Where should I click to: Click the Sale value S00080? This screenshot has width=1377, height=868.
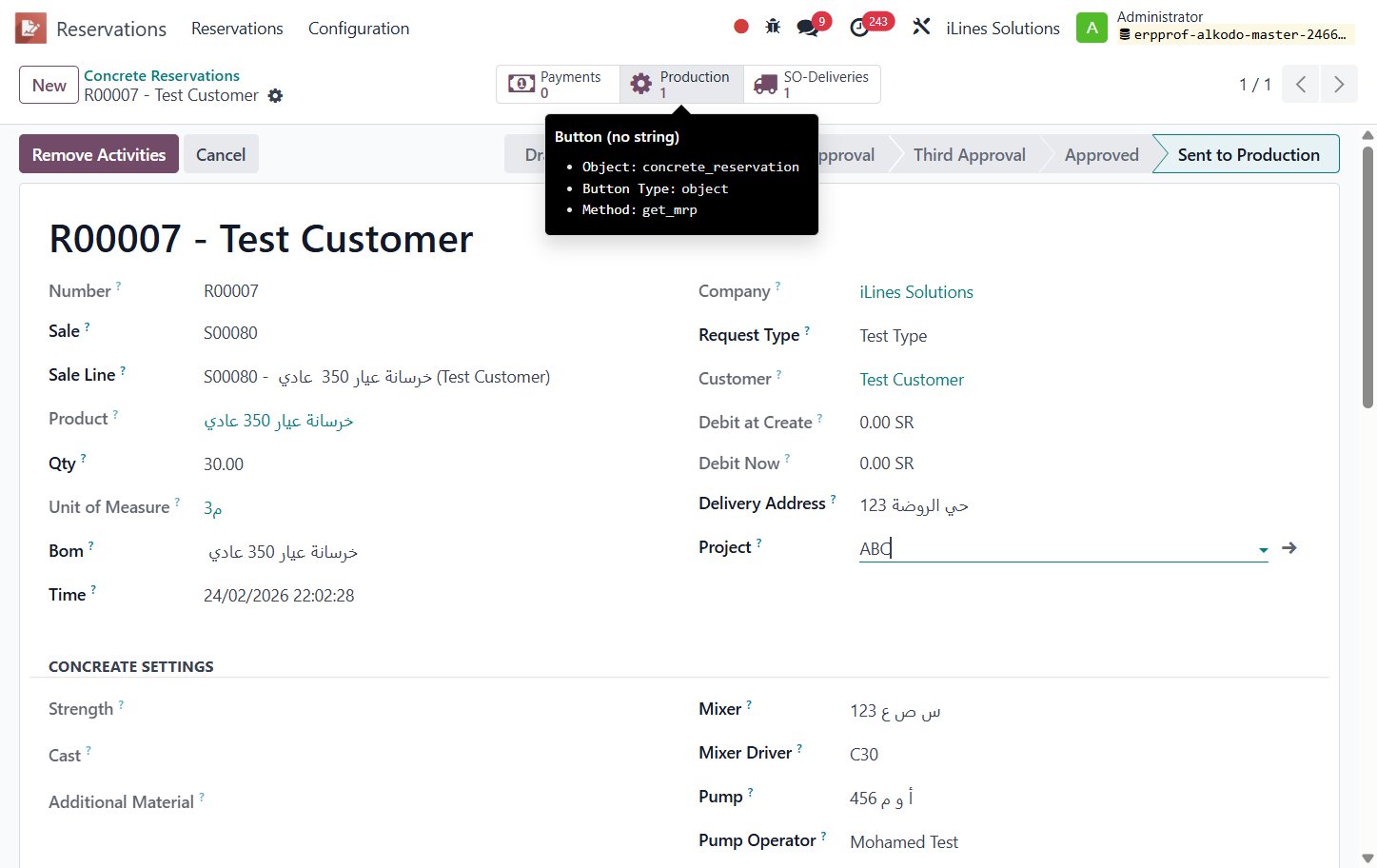tap(230, 333)
